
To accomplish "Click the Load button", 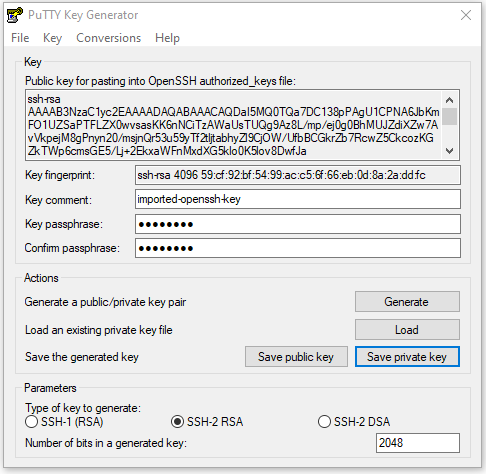I will [407, 330].
